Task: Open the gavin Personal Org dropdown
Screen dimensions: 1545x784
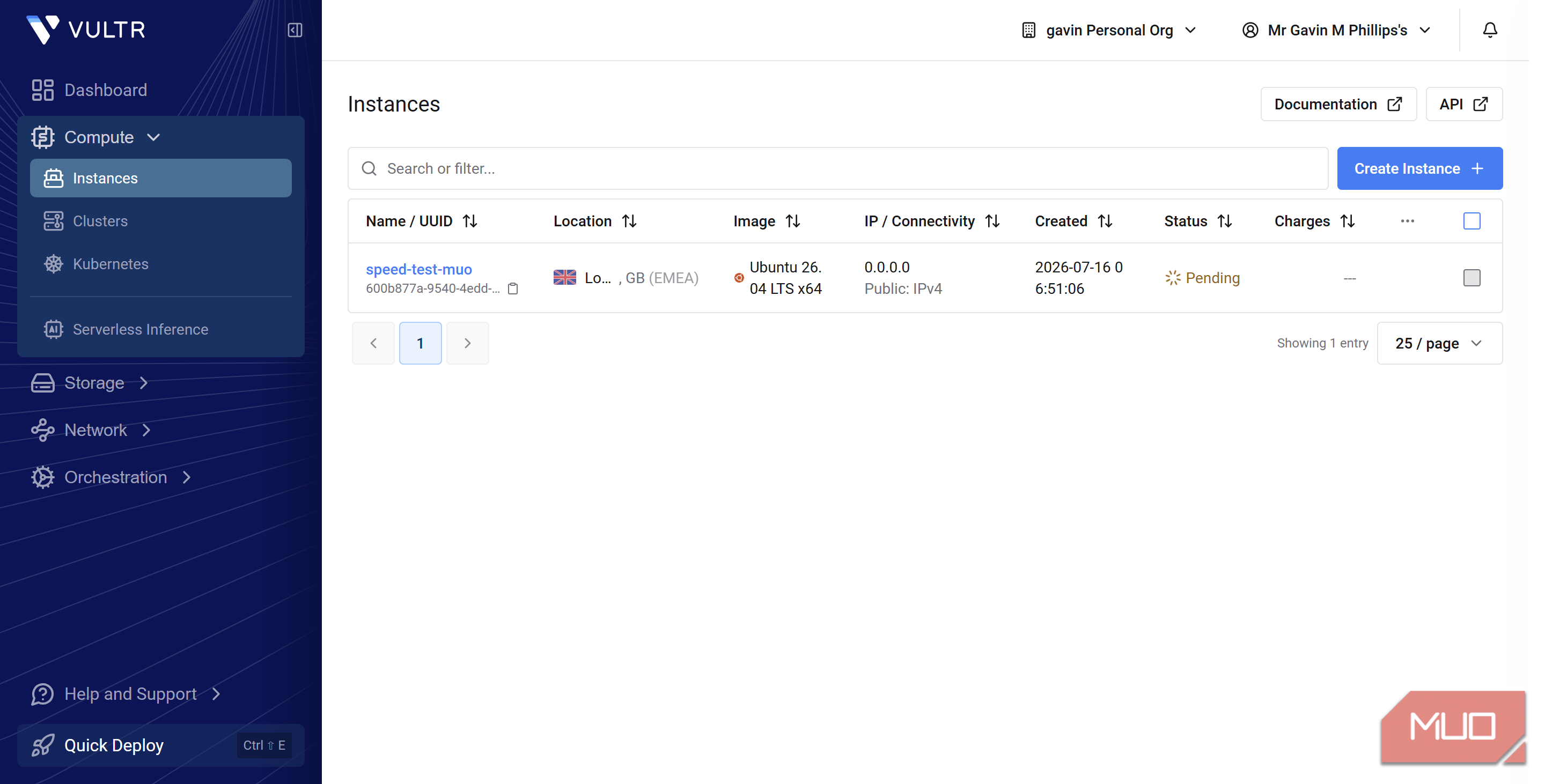Action: tap(1109, 30)
